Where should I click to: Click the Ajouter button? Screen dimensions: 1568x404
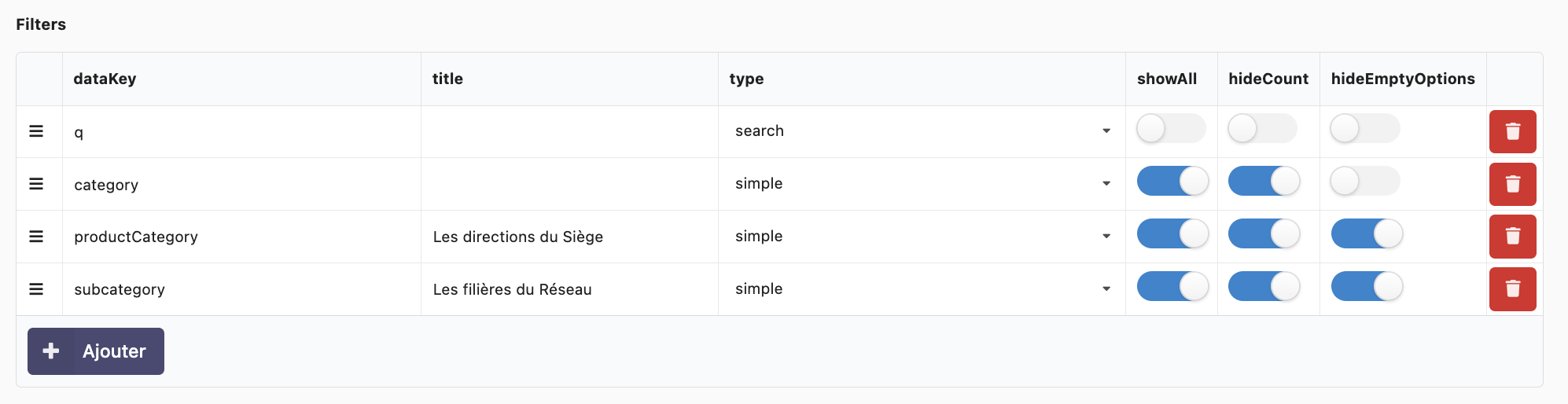pyautogui.click(x=96, y=351)
